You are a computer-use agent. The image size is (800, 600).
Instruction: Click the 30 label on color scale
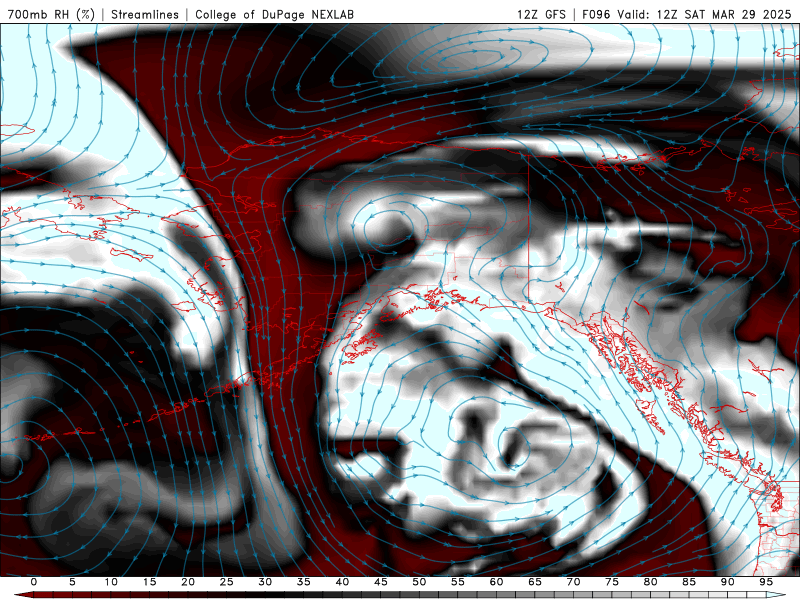coord(265,582)
